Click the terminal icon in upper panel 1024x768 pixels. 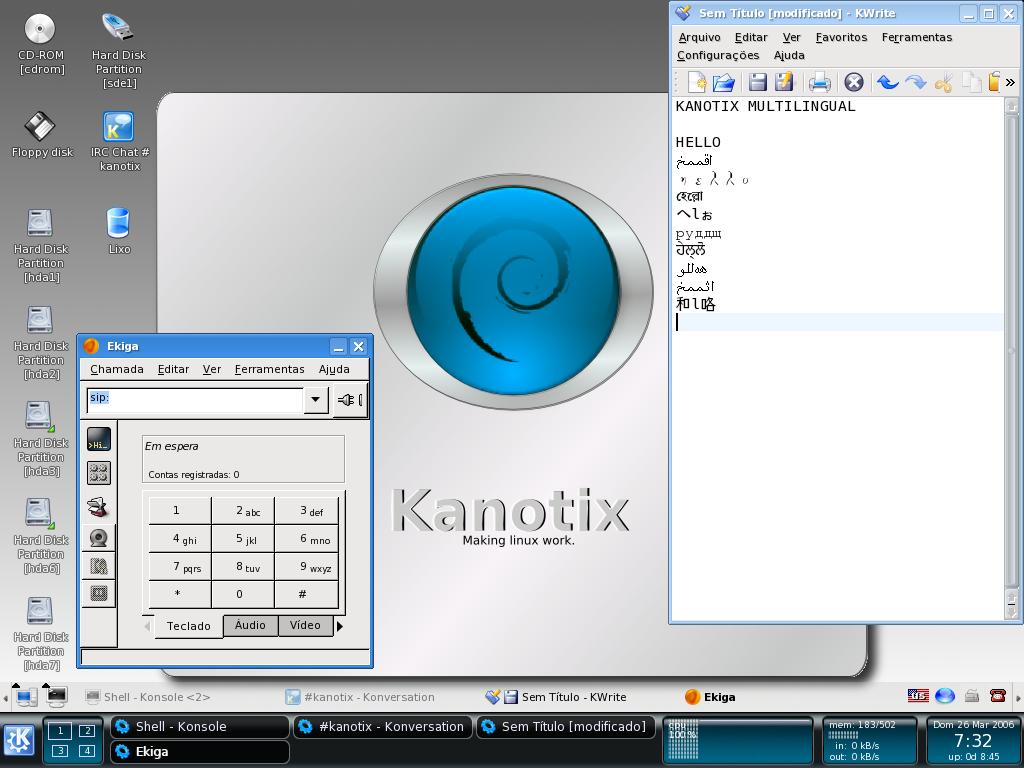click(x=56, y=697)
